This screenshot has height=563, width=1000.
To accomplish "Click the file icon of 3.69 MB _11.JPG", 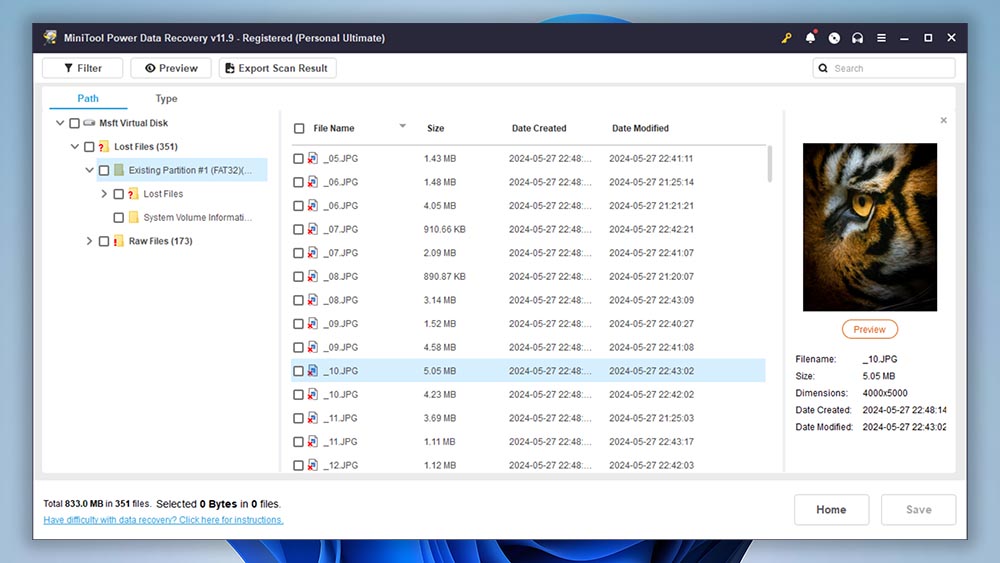I will pos(312,418).
